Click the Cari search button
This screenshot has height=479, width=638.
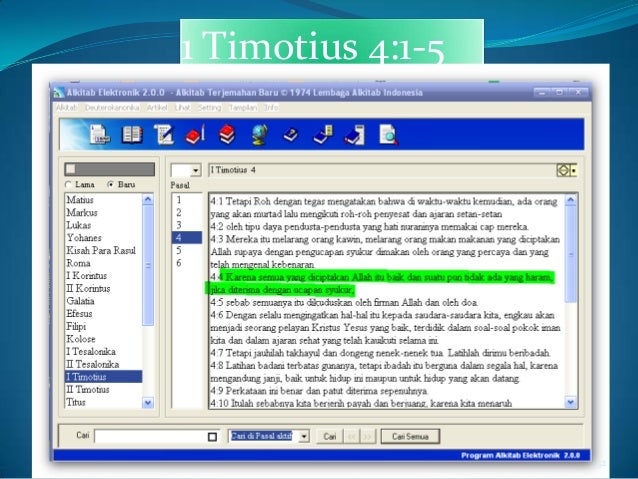point(330,436)
